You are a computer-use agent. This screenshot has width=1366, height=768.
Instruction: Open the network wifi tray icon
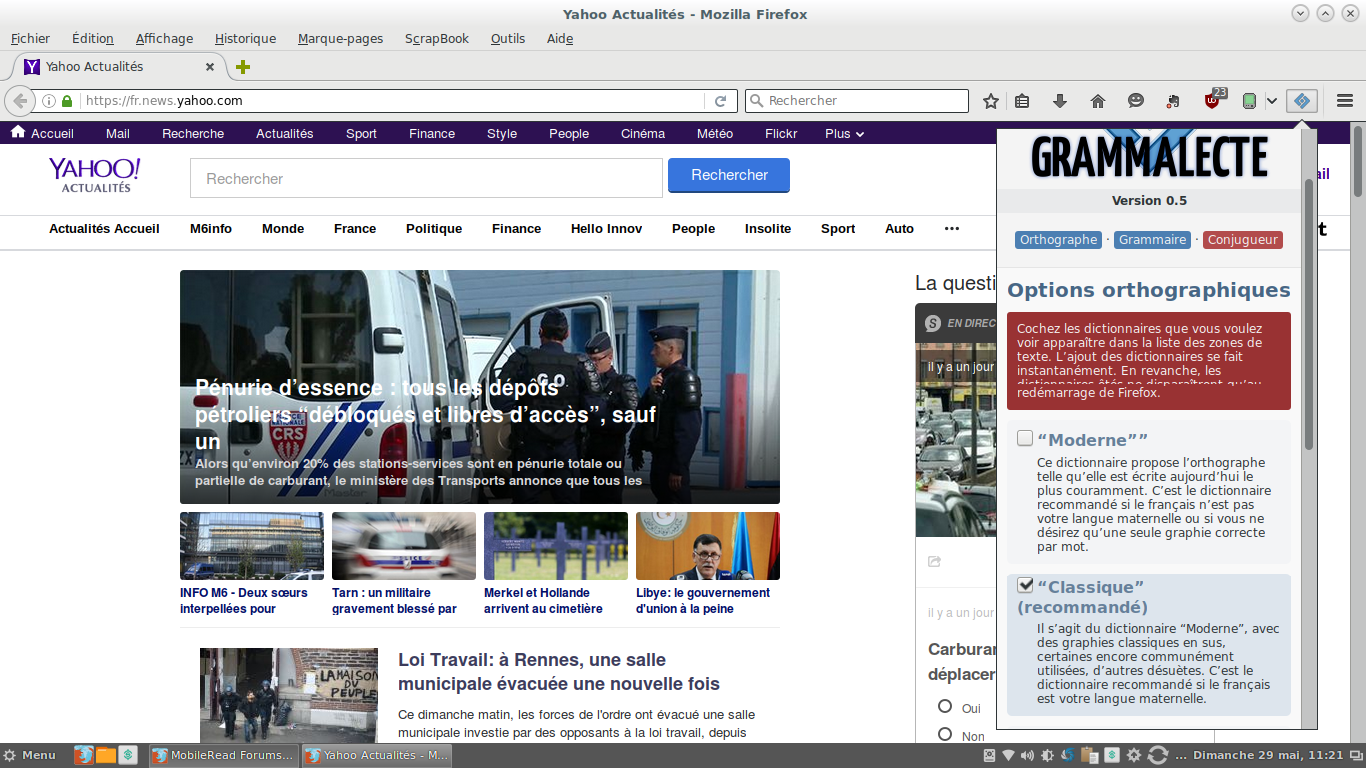(x=1009, y=755)
